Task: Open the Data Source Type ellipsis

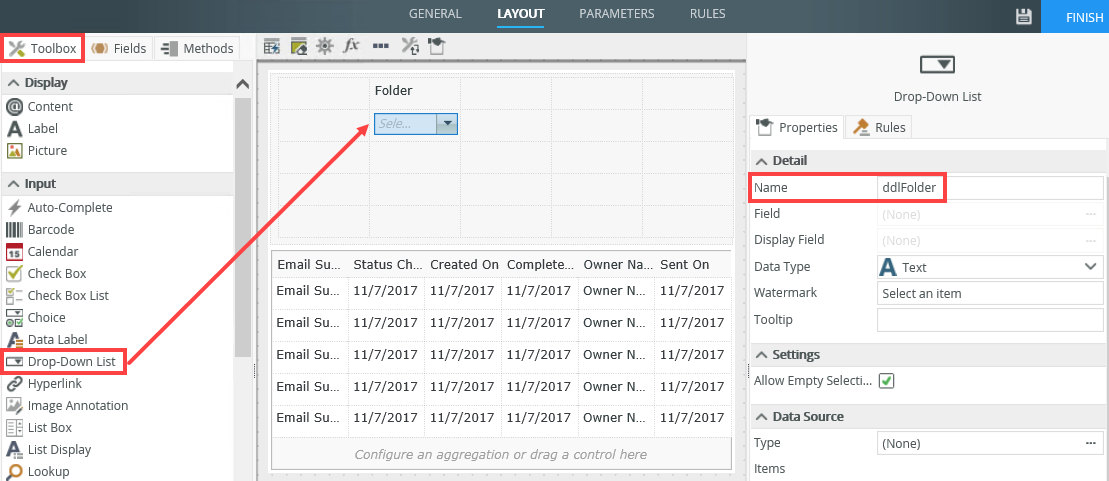Action: (1092, 444)
